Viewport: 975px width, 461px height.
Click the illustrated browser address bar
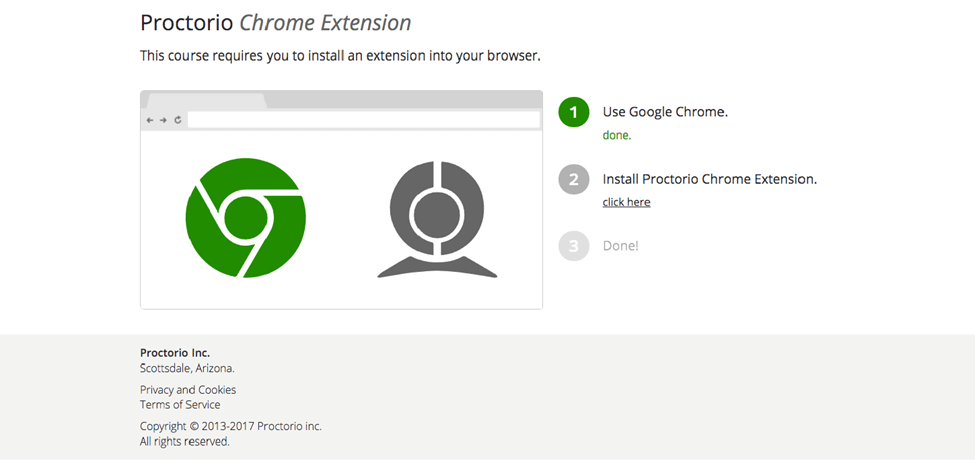point(363,120)
